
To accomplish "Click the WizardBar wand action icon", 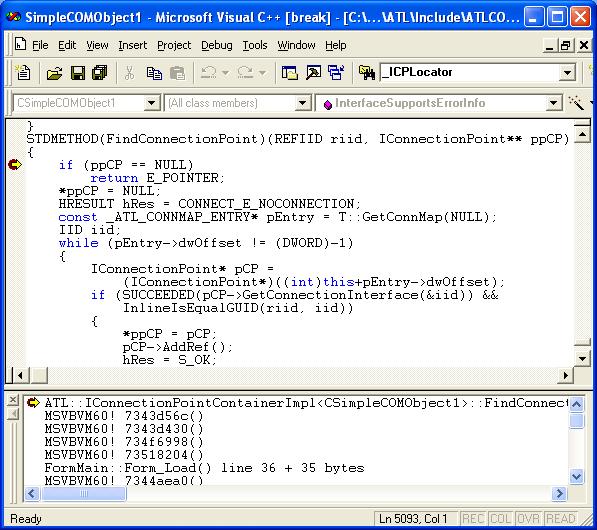I will click(576, 103).
